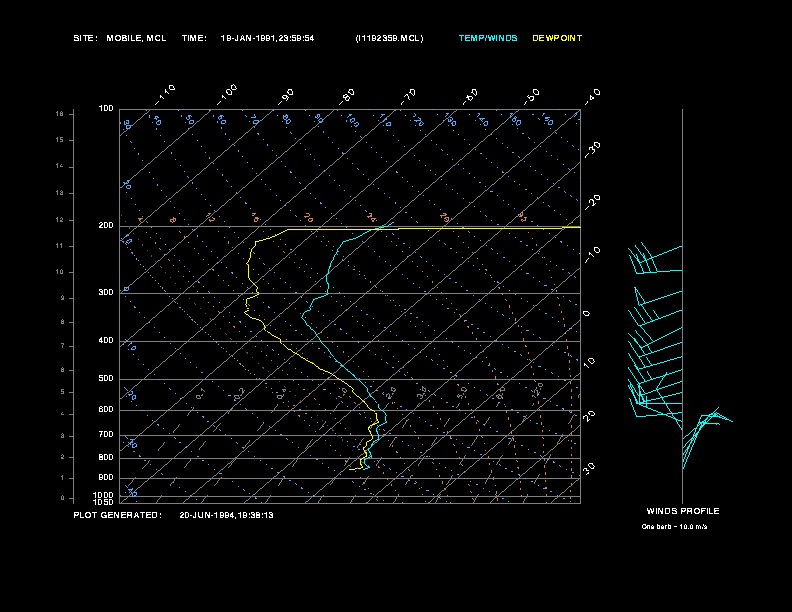Click the -20 temperature label on right edge
The width and height of the screenshot is (792, 612).
click(x=592, y=202)
